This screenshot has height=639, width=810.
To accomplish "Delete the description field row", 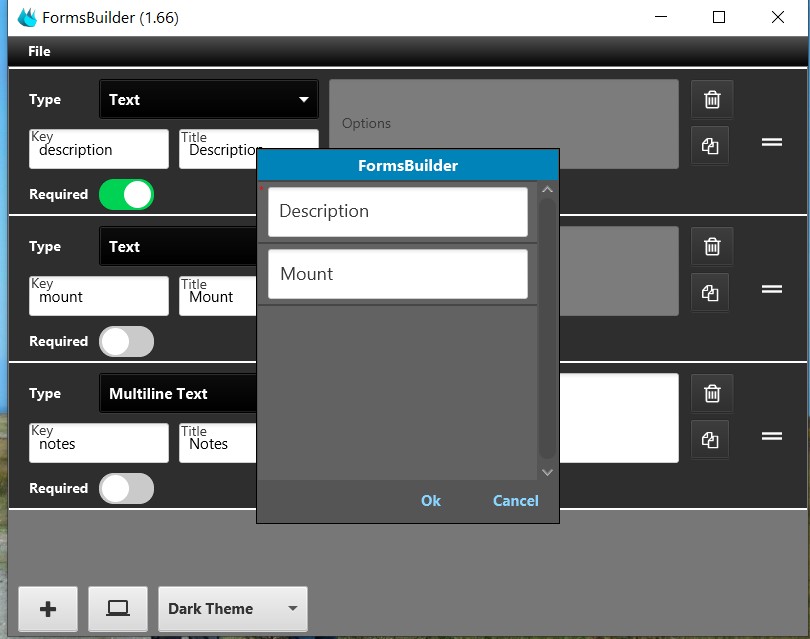I will 712,99.
